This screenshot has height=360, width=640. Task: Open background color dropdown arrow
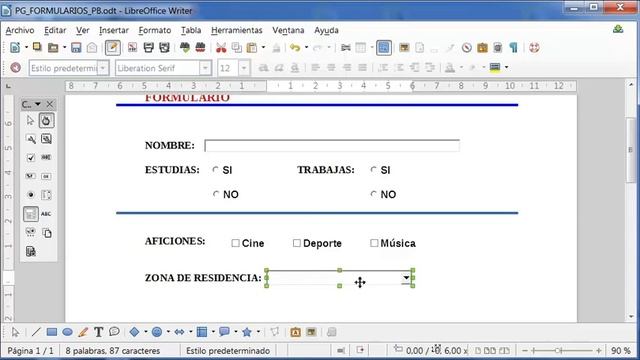pos(507,67)
